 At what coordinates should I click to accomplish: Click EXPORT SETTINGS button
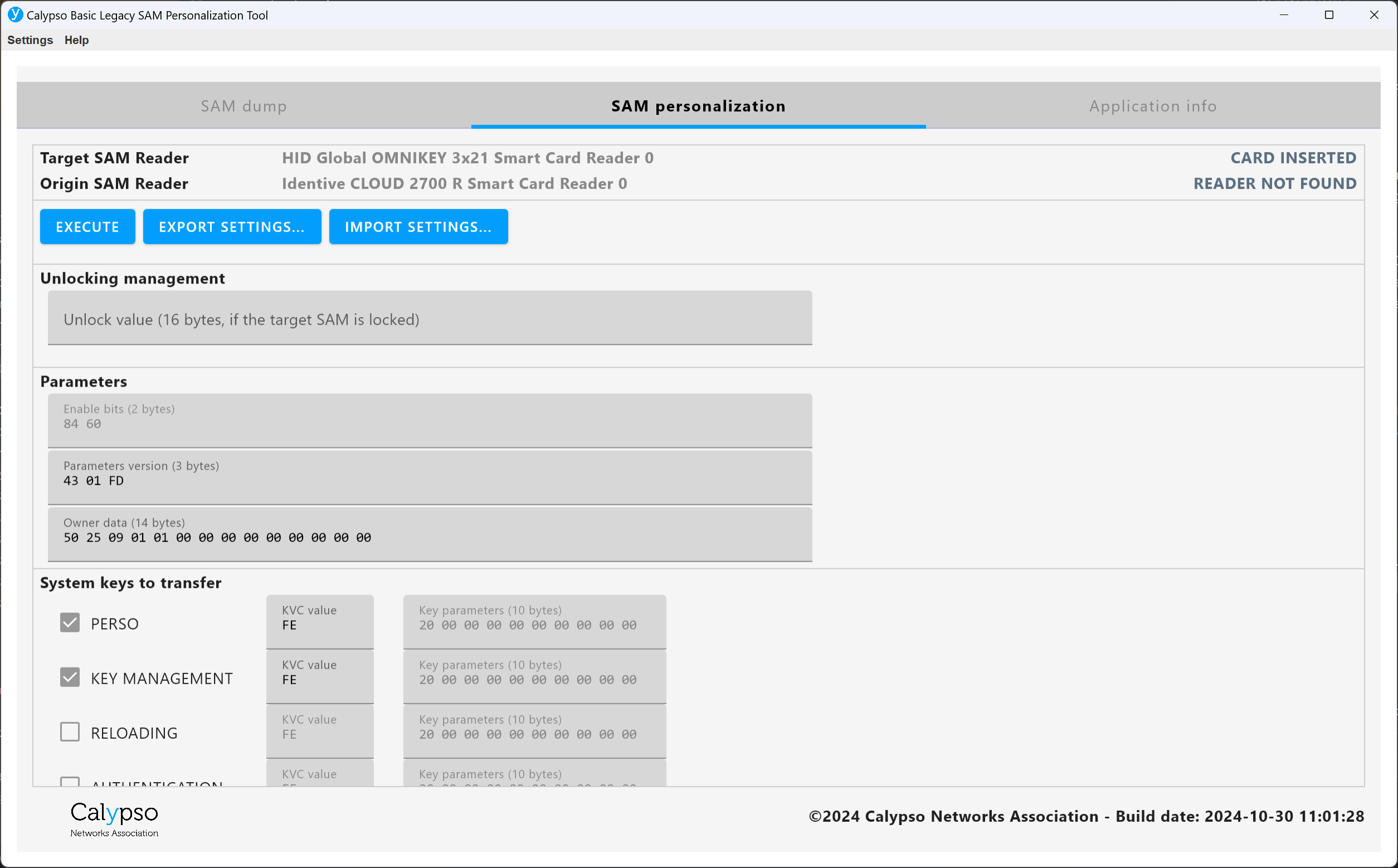point(232,227)
